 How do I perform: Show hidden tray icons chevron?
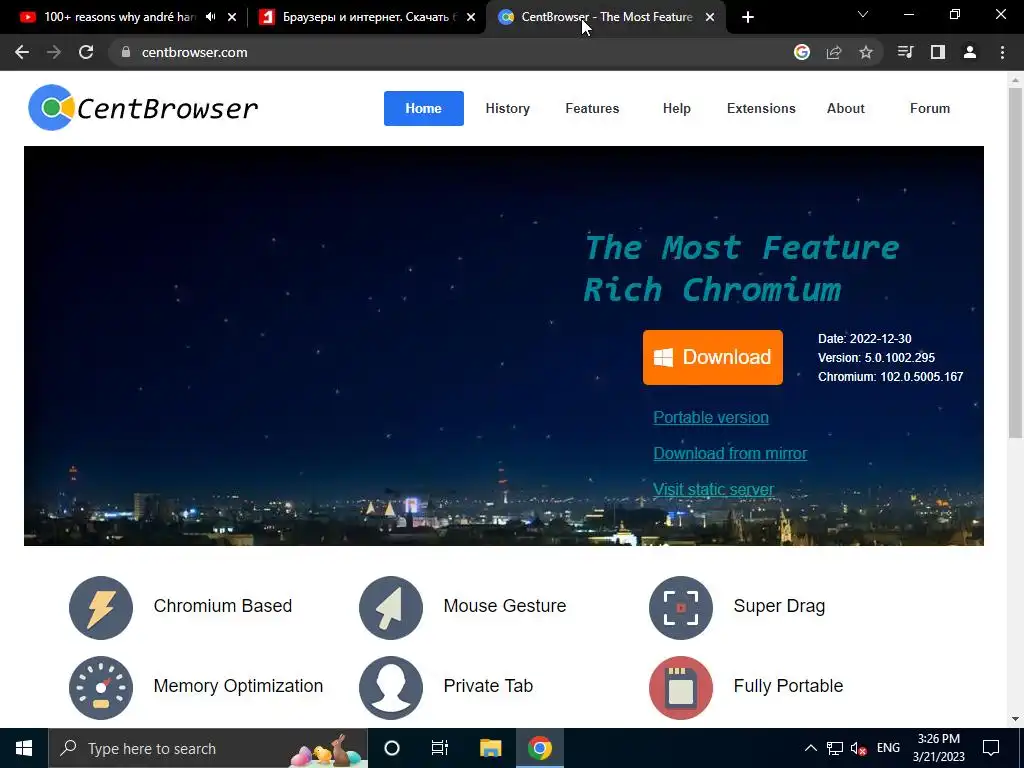pyautogui.click(x=810, y=748)
